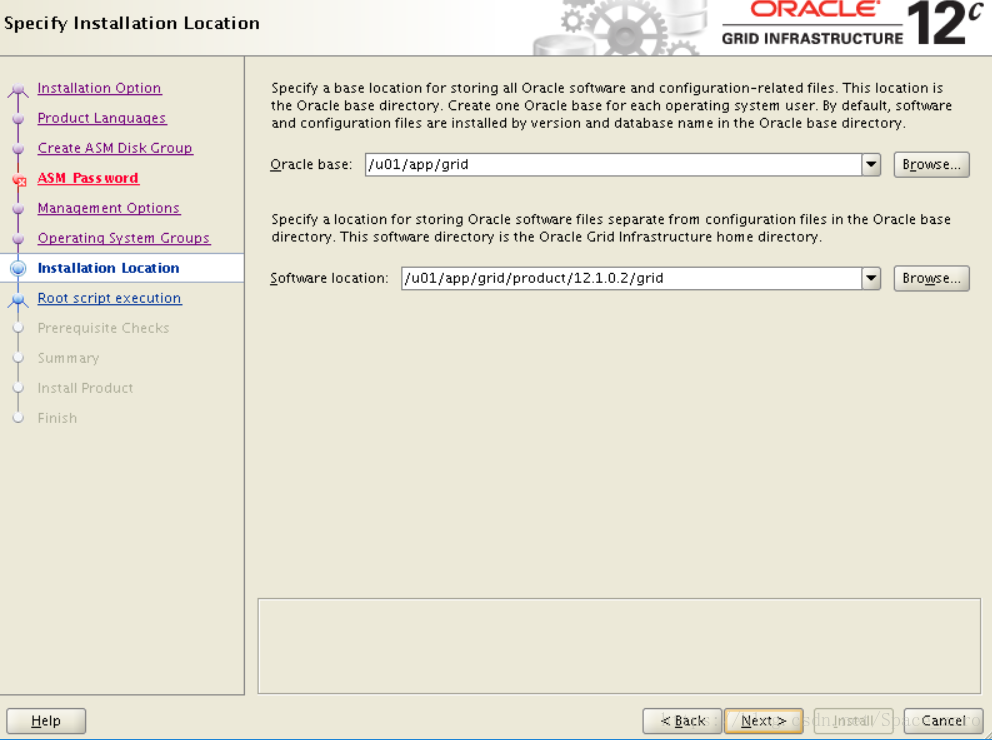Expand the Oracle base dropdown arrow
Screen dimensions: 992x740
[871, 164]
